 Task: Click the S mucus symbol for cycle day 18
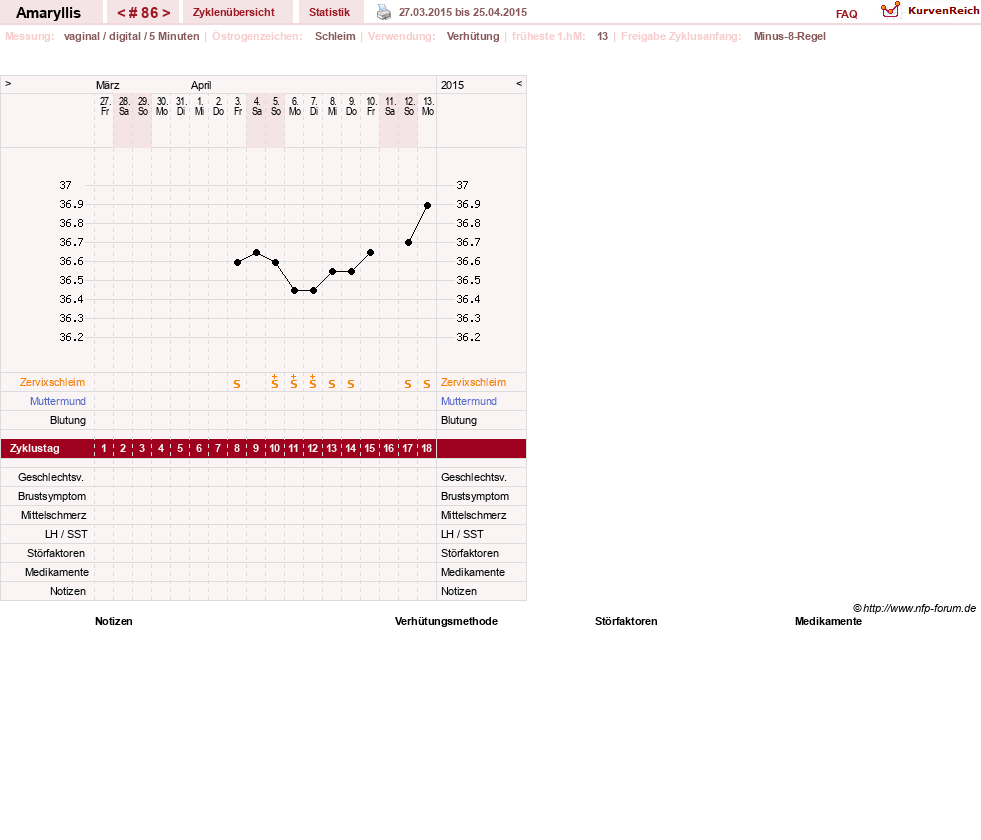(x=427, y=384)
